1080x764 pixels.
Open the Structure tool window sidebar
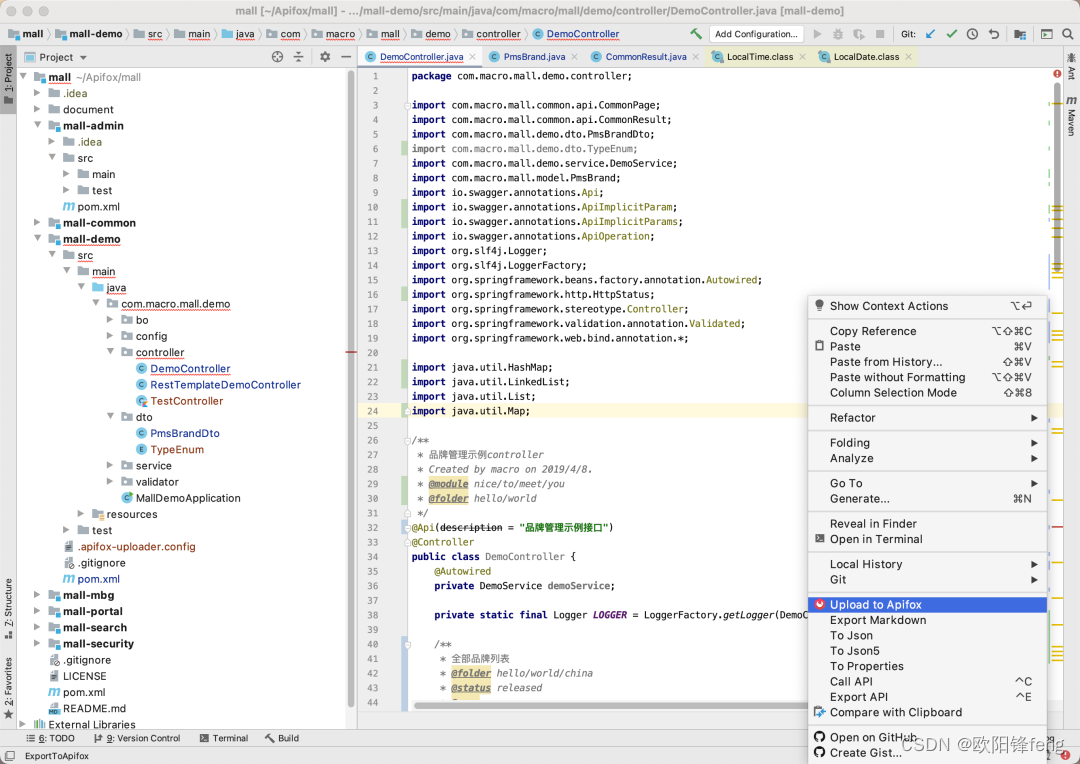pyautogui.click(x=8, y=608)
